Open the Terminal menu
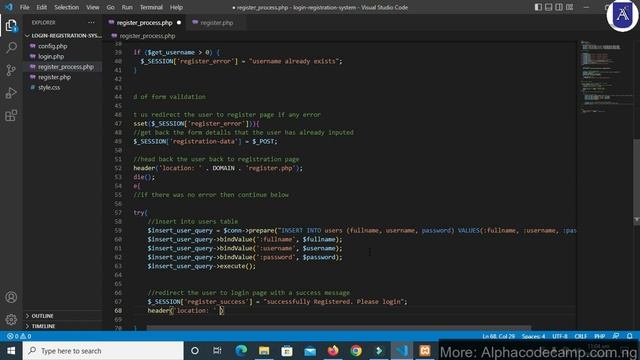 click(151, 7)
